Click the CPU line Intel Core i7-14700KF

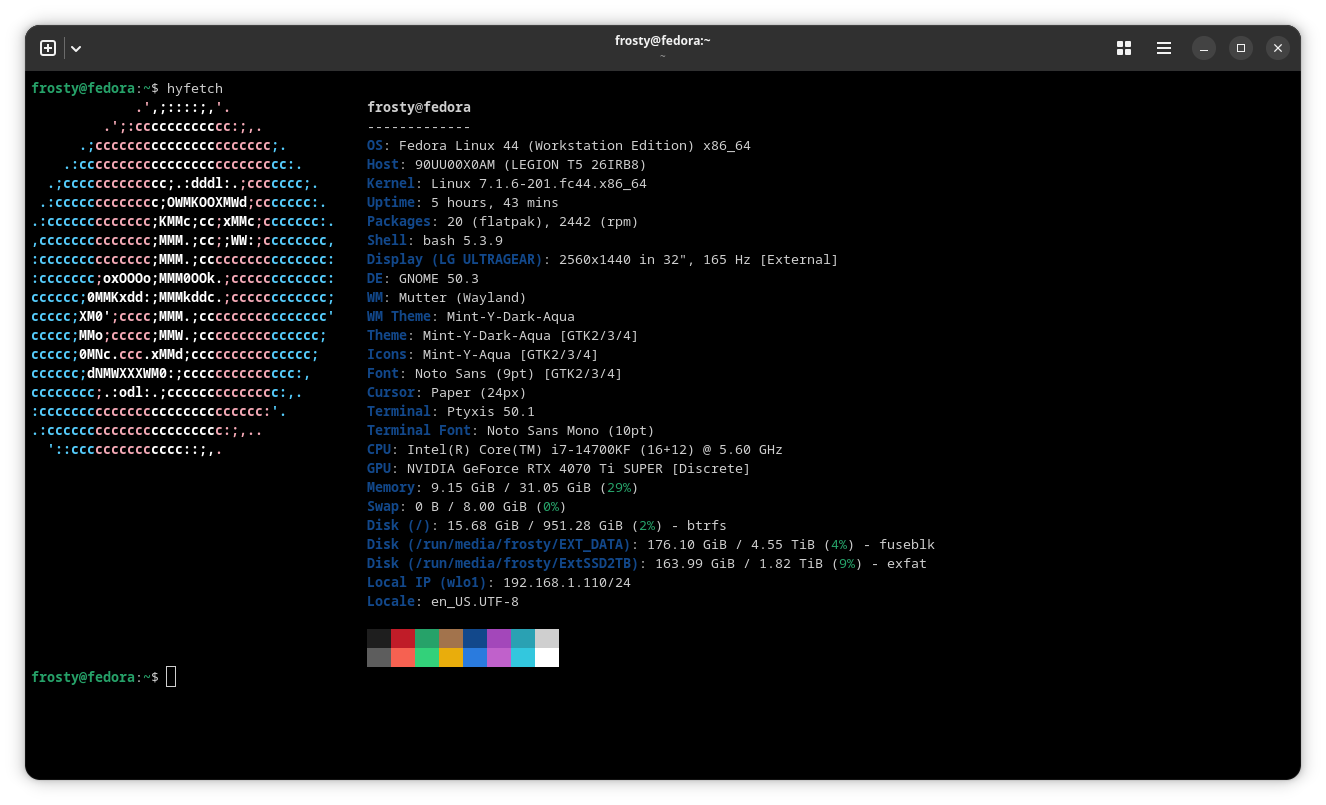(575, 449)
